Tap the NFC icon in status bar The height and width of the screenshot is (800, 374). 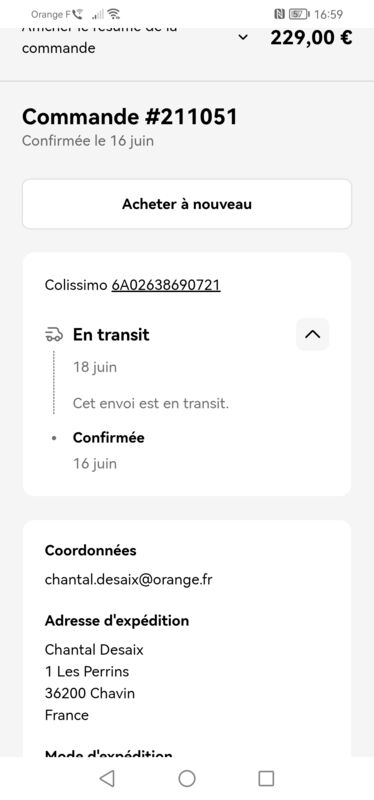pyautogui.click(x=279, y=14)
